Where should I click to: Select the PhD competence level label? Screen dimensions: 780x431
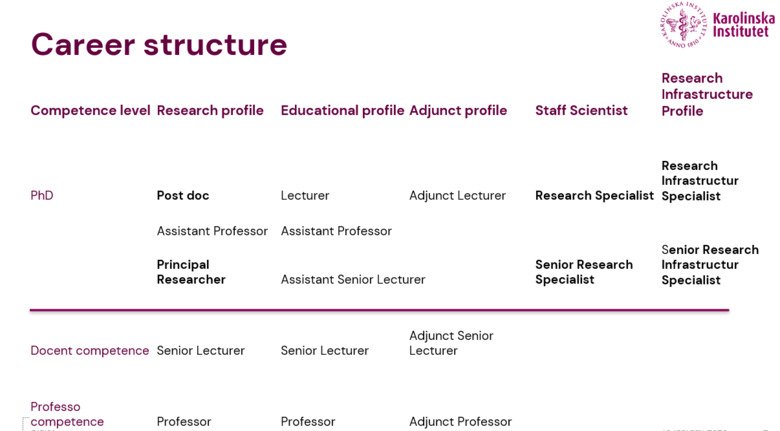[42, 195]
